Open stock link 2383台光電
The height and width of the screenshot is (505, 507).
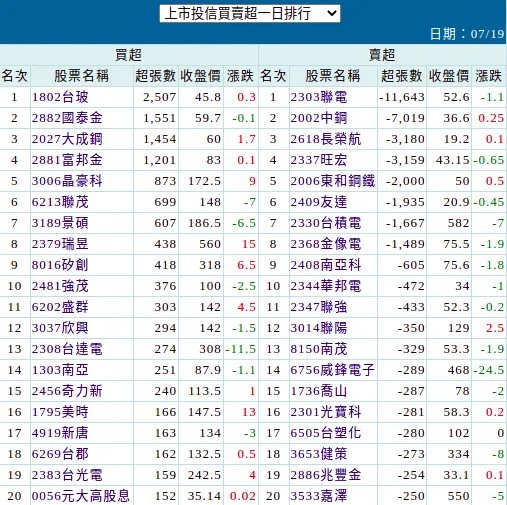(x=67, y=475)
